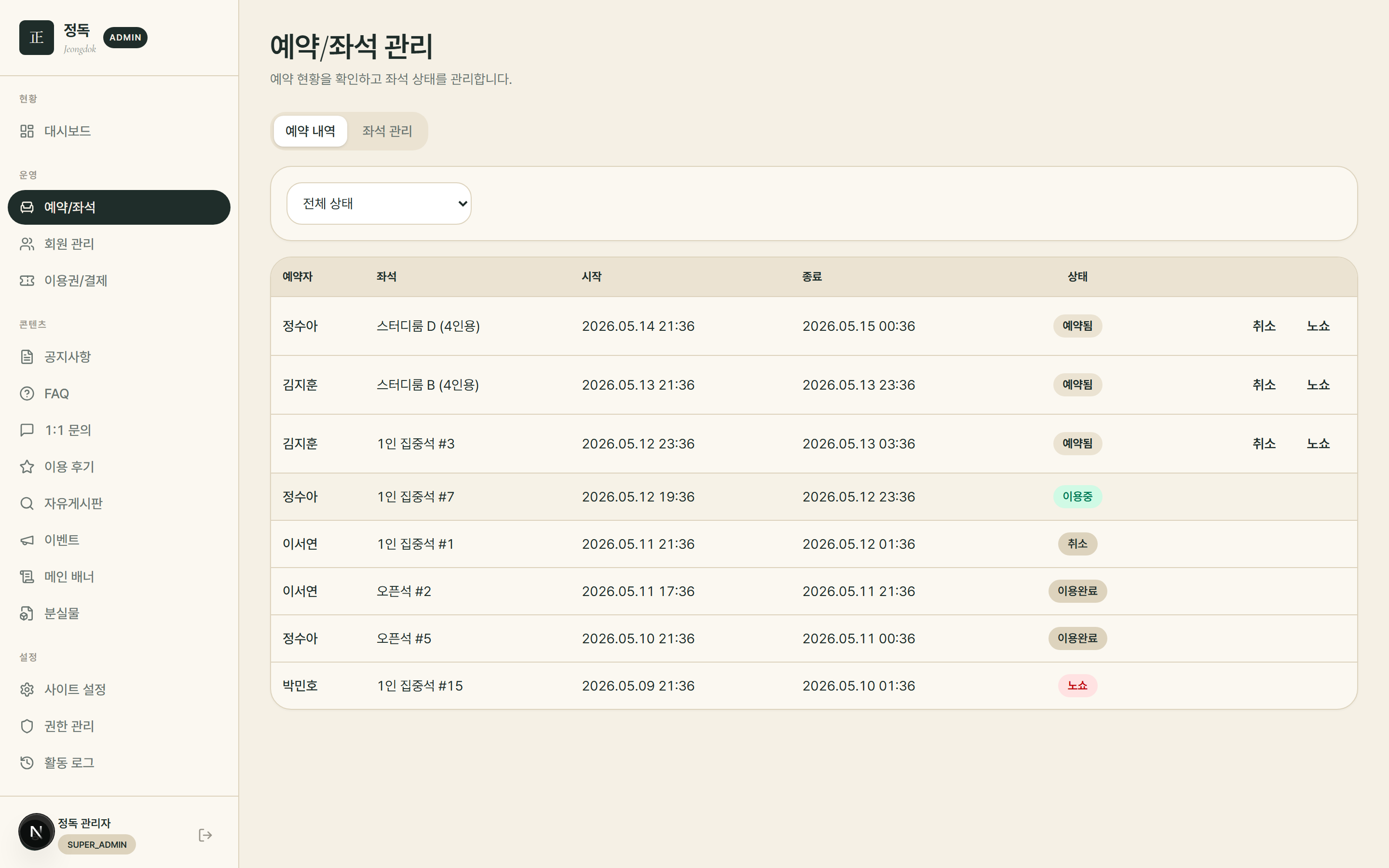Click 취소 for 김지훈's 스터디룸 B row
Image resolution: width=1389 pixels, height=868 pixels.
(1264, 385)
